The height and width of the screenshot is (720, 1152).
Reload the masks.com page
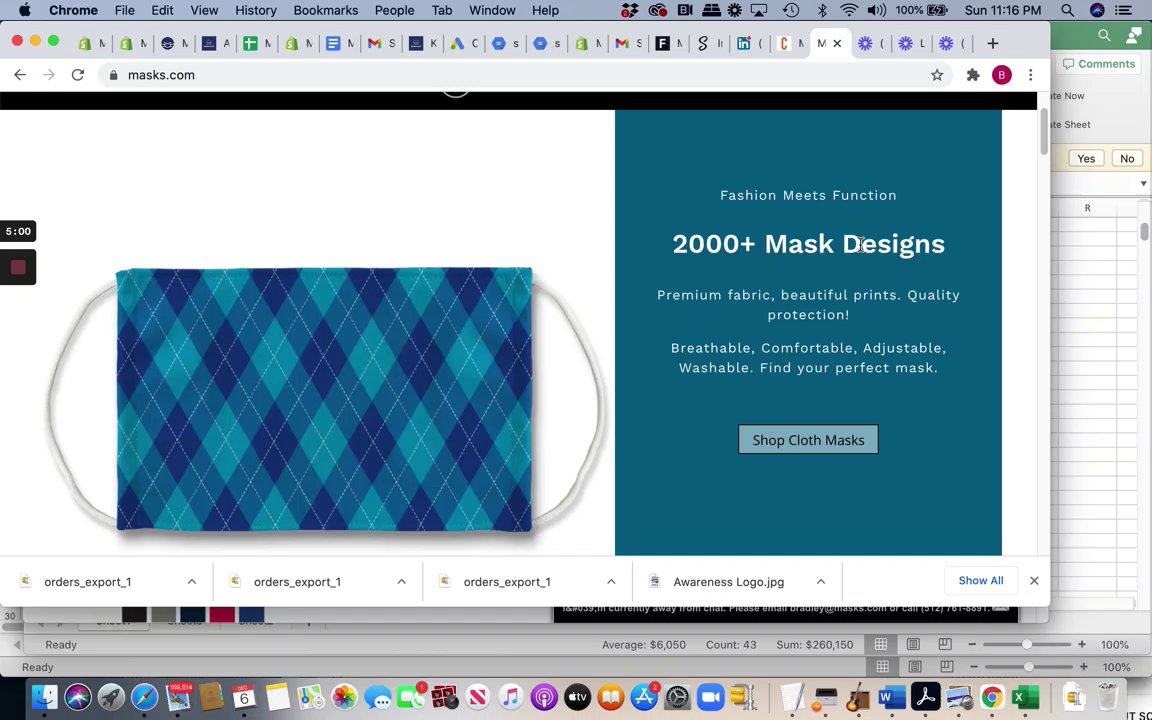77,75
